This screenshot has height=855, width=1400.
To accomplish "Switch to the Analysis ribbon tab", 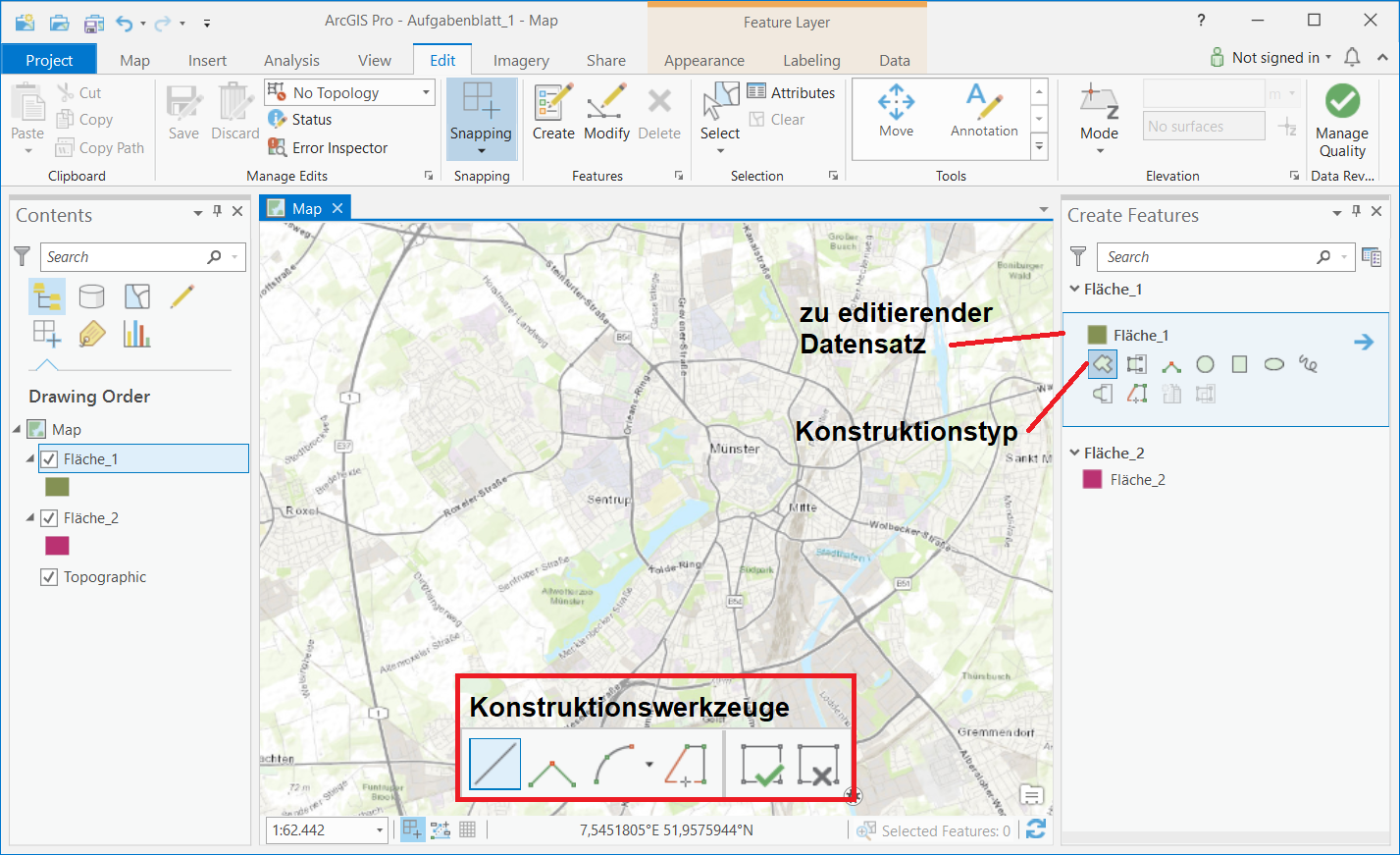I will coord(291,60).
